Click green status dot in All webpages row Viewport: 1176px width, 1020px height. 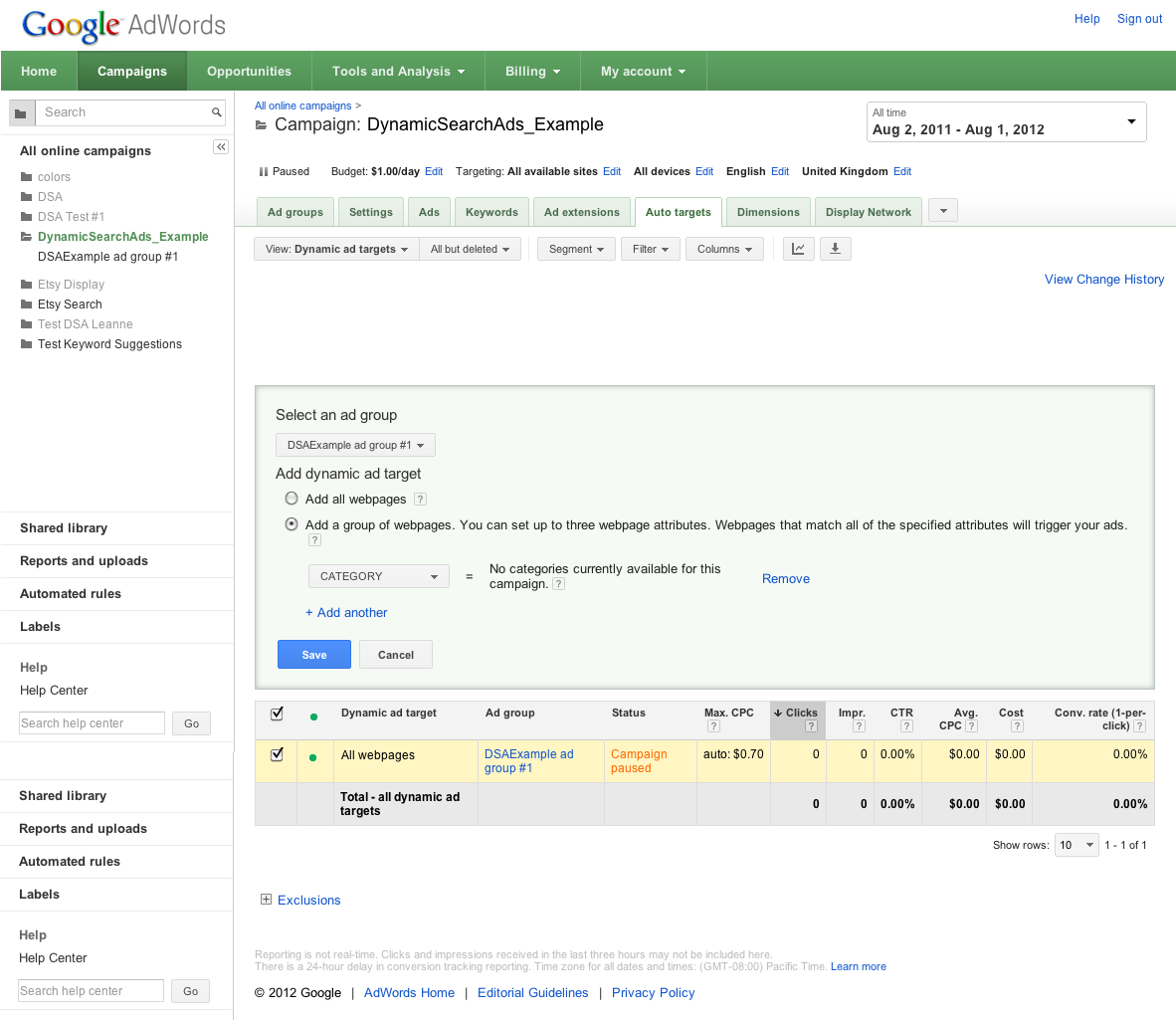click(x=312, y=757)
